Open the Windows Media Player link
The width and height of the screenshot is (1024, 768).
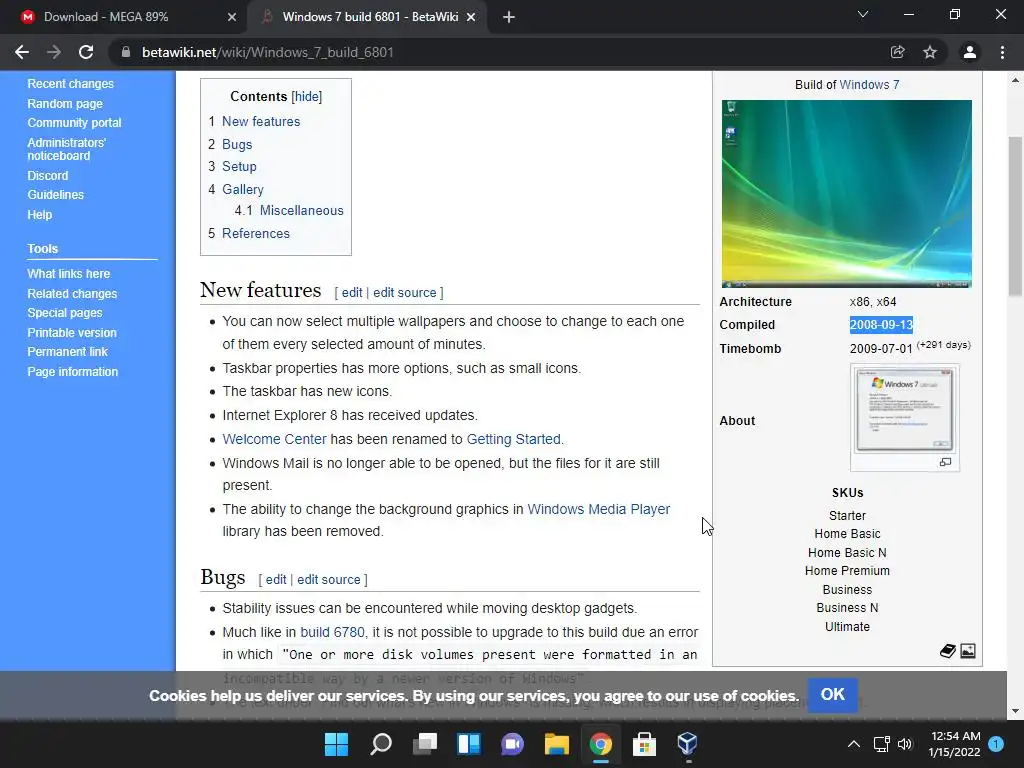coord(598,509)
